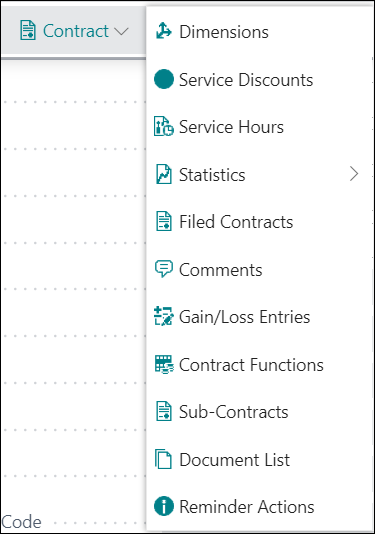The image size is (375, 534).
Task: Click the Sub-Contracts document icon
Action: [x=164, y=411]
